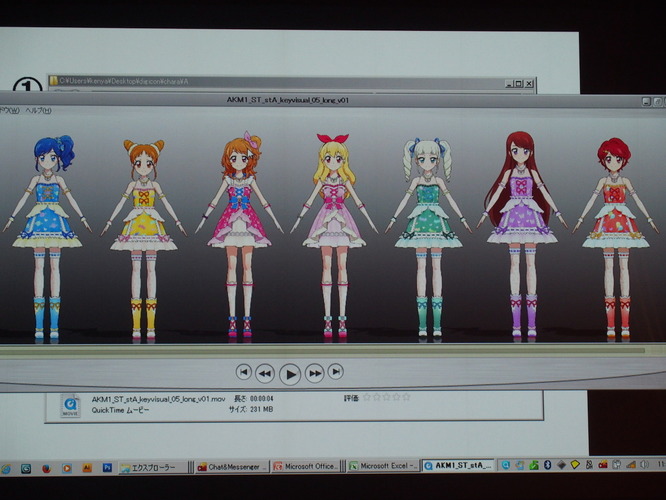The width and height of the screenshot is (666, 500).
Task: Switch to the Microsoft Excel taskbar button
Action: point(383,466)
